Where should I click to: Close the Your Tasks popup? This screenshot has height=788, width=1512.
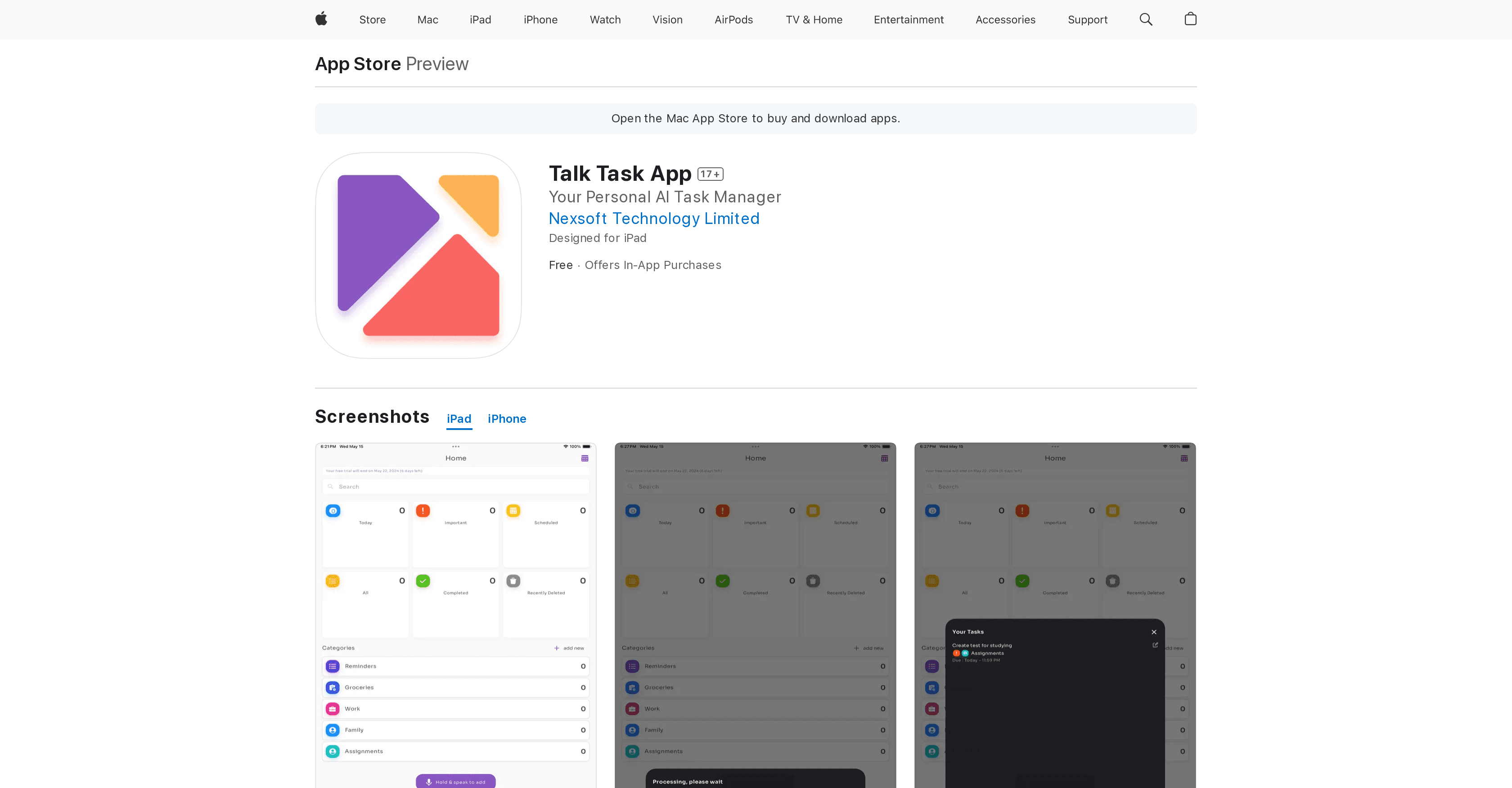click(x=1153, y=632)
